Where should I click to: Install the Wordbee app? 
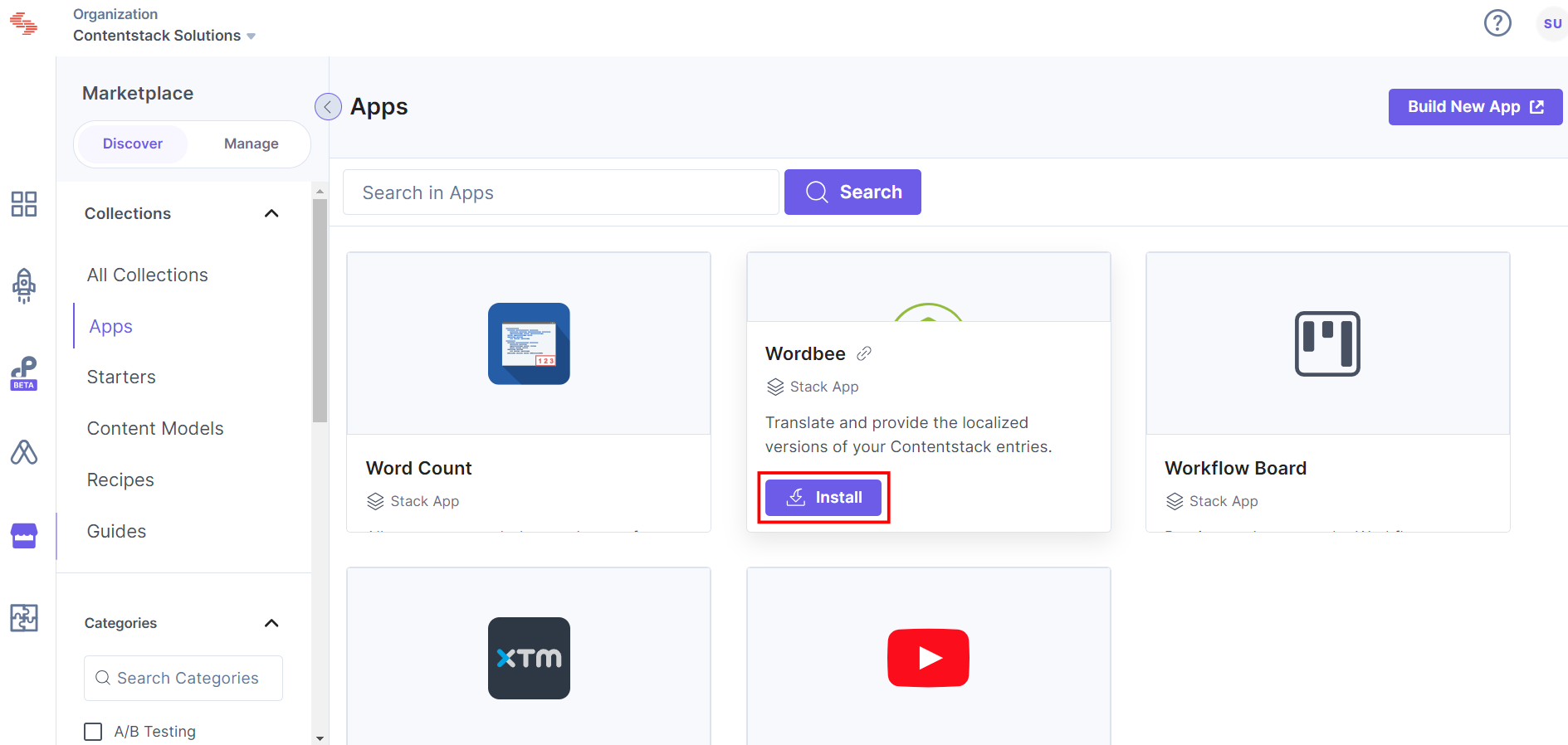pyautogui.click(x=823, y=497)
